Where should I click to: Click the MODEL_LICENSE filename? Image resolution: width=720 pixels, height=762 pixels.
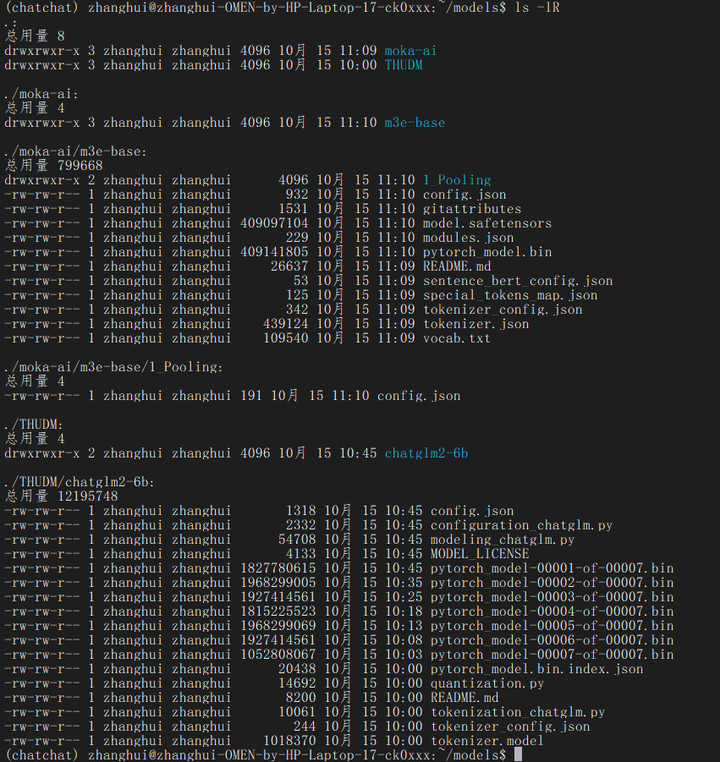pos(480,554)
